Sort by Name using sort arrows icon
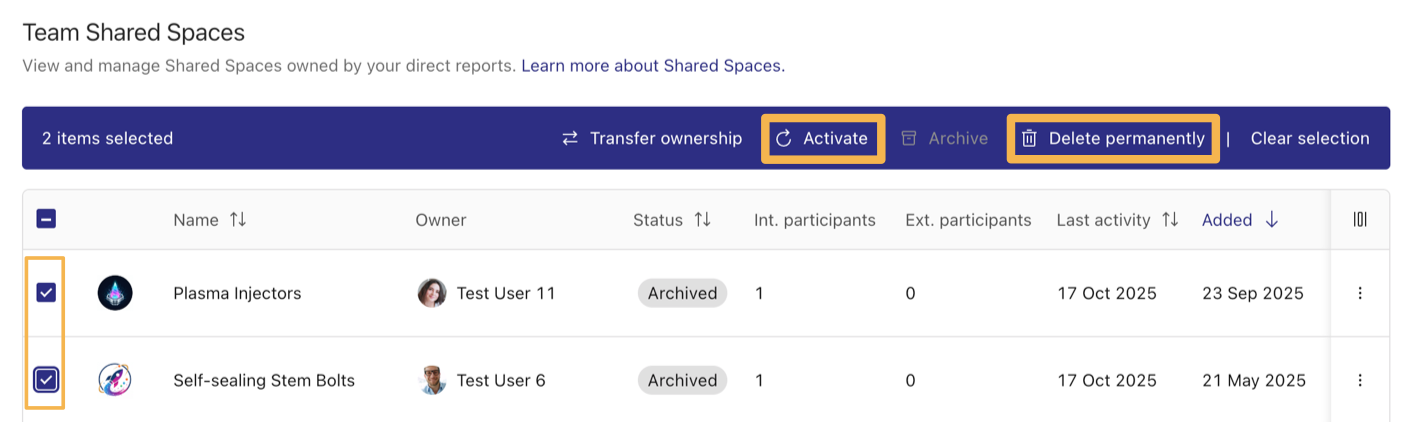Viewport: 1410px width, 422px height. coord(238,220)
